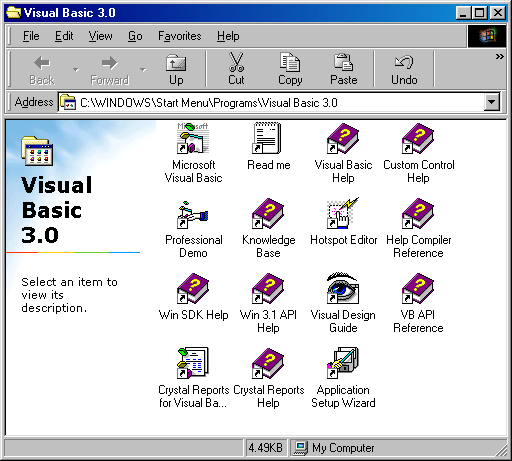Image resolution: width=512 pixels, height=461 pixels.
Task: Click the Undo toolbar button
Action: click(x=404, y=70)
